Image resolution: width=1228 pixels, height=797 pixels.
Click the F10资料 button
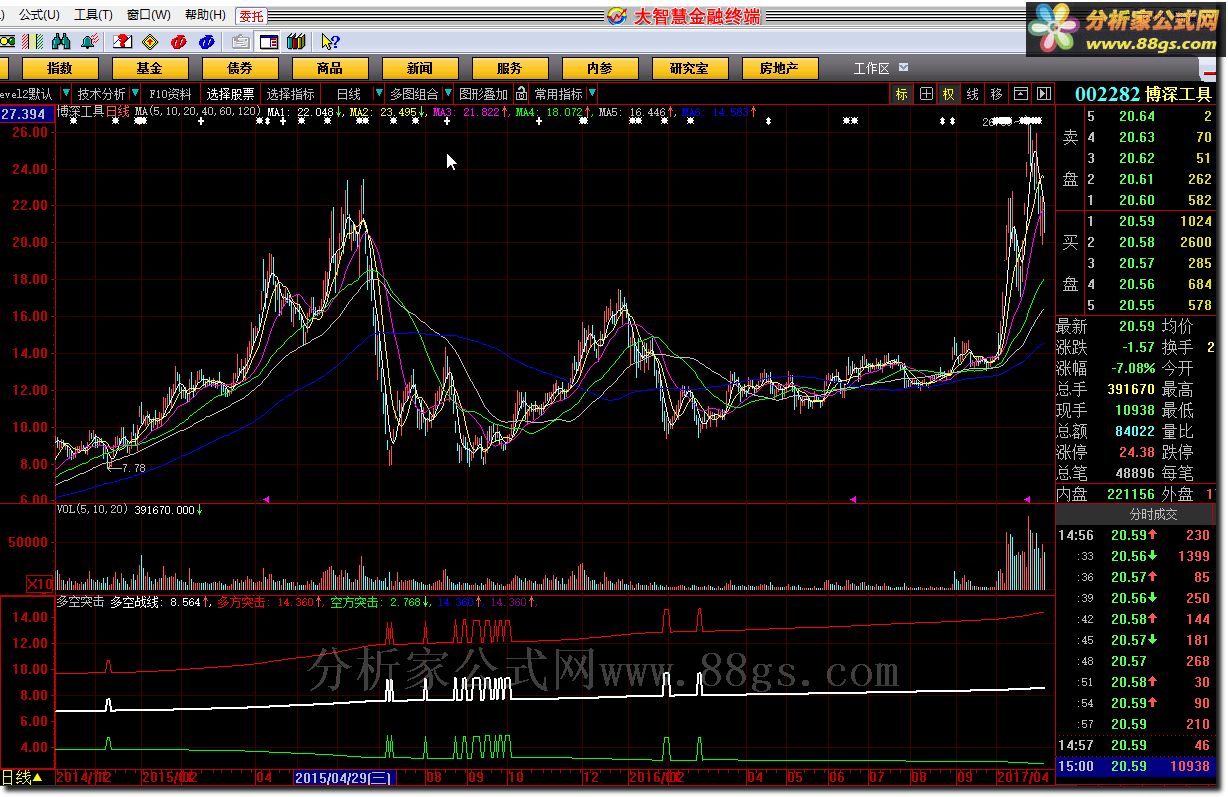171,94
